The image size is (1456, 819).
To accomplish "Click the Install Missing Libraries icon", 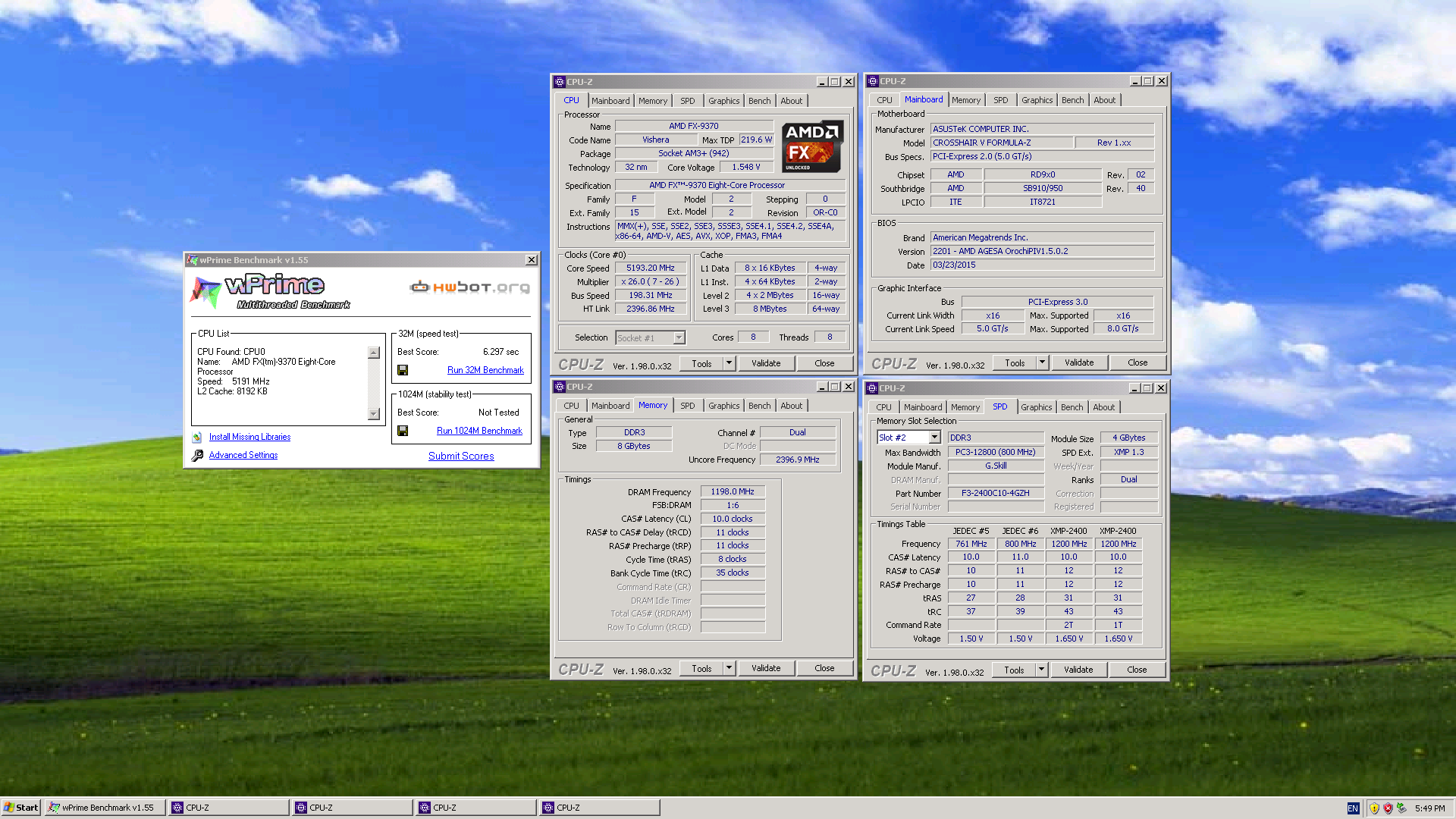I will [197, 438].
